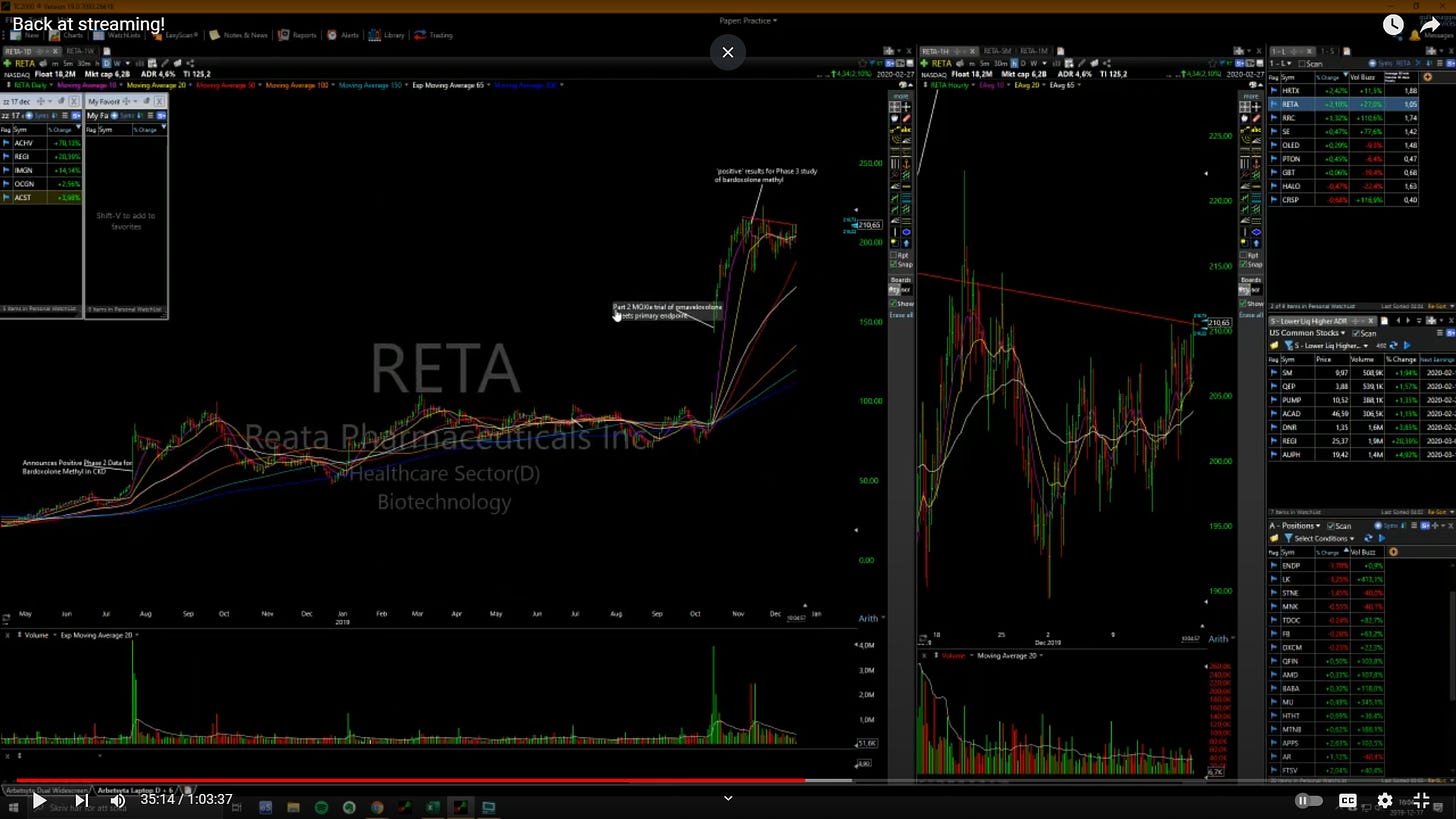This screenshot has height=819, width=1456.
Task: Open Excel from Windows taskbar
Action: click(432, 807)
